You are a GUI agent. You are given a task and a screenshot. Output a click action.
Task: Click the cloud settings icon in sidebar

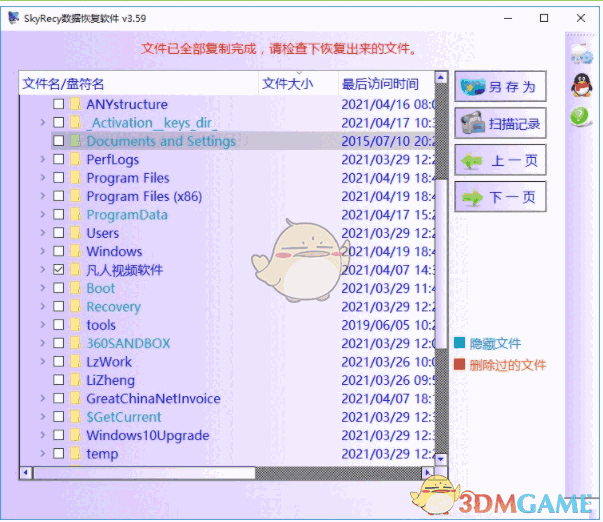581,54
